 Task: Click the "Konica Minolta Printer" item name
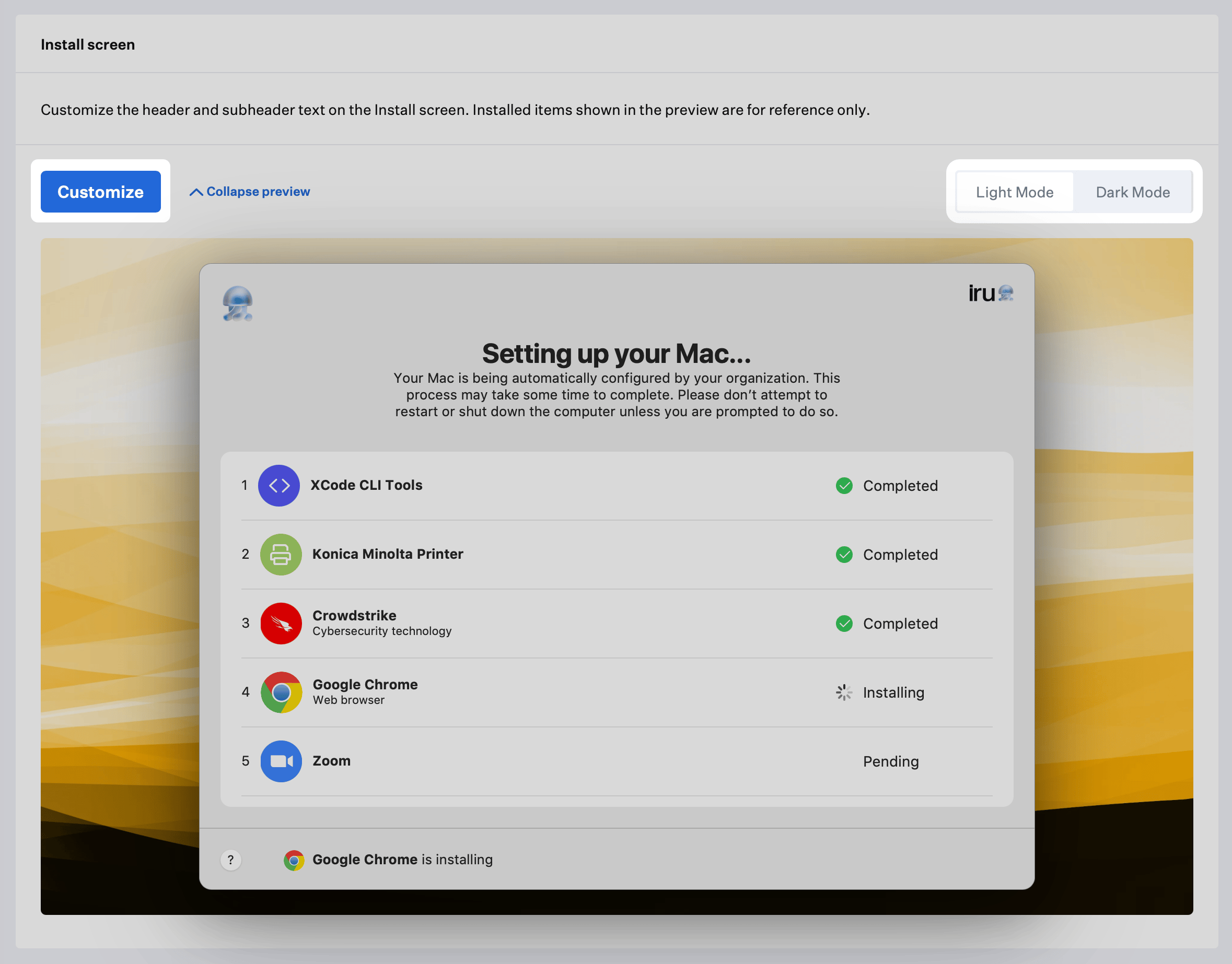pos(388,554)
